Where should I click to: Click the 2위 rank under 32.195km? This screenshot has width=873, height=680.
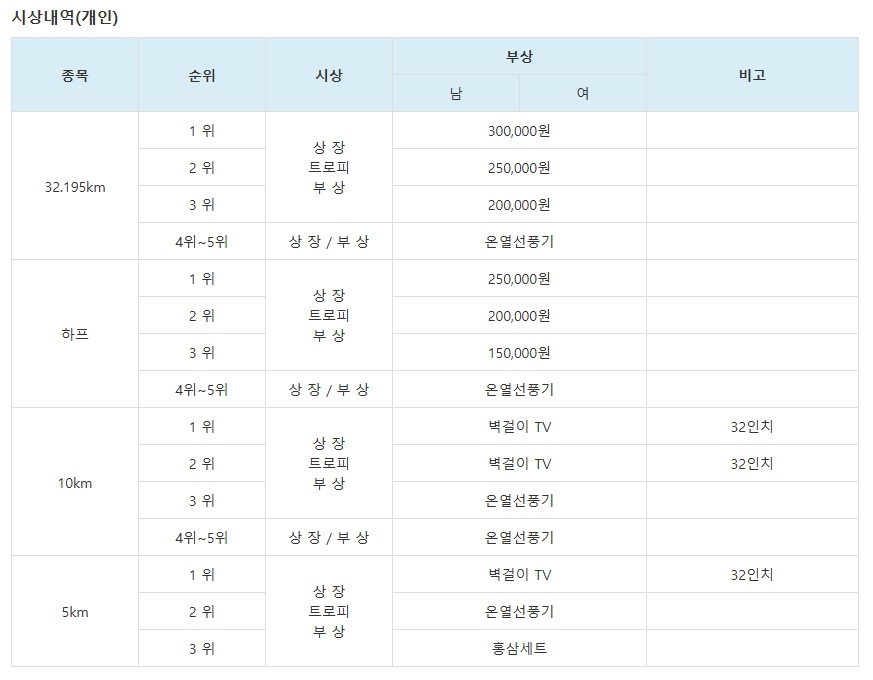[x=202, y=168]
